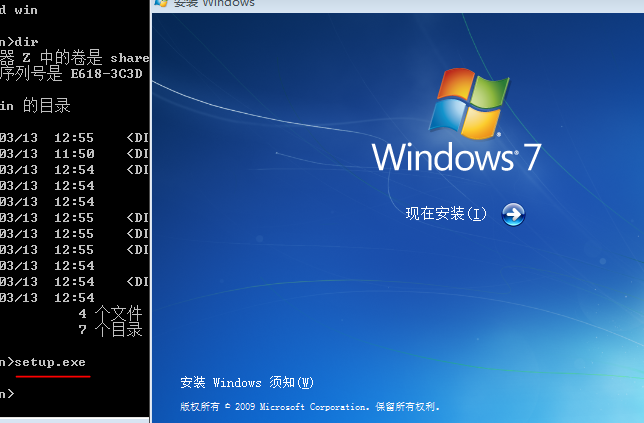644x423 pixels.
Task: Click the dir command text in console
Action: point(26,41)
